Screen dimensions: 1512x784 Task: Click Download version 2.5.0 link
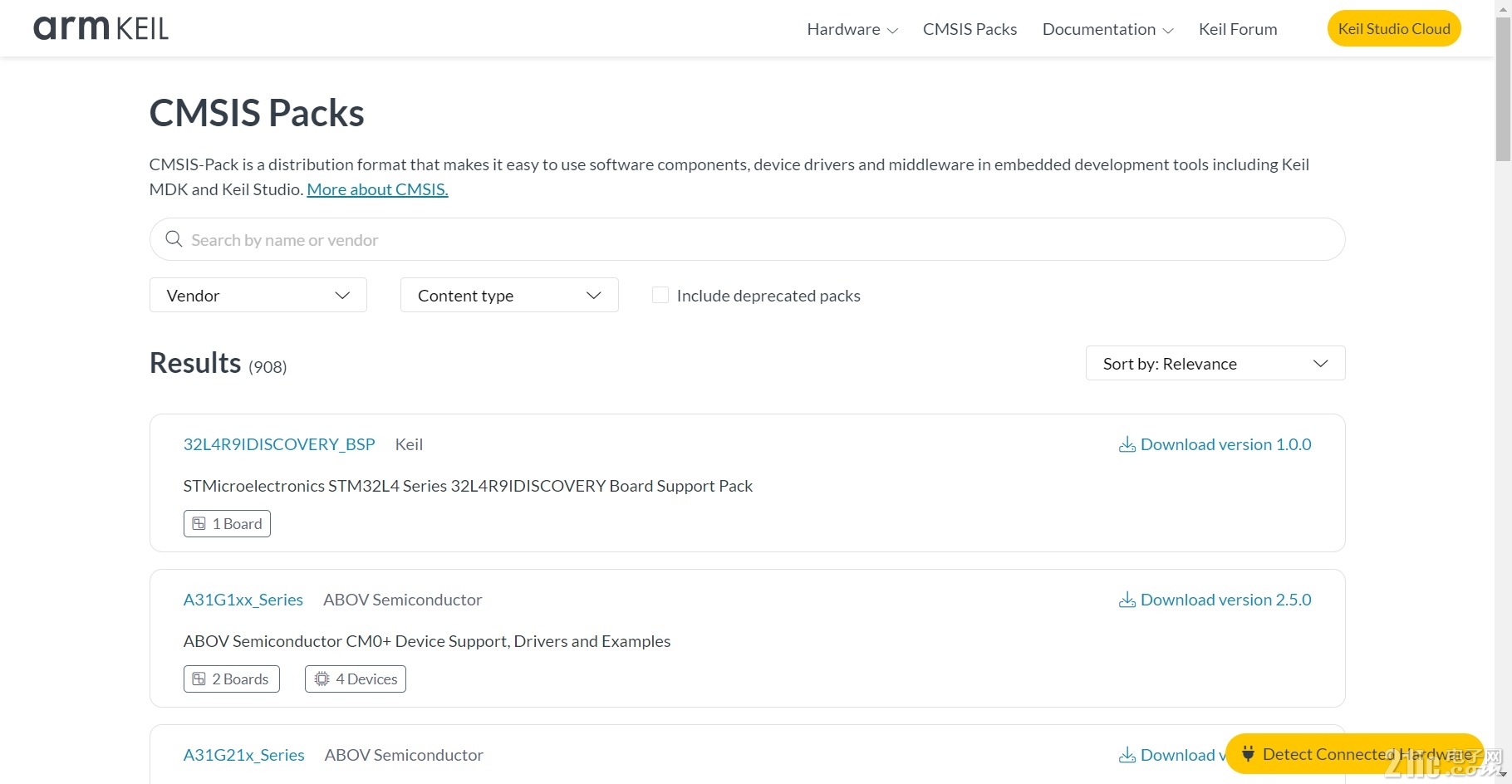pyautogui.click(x=1215, y=600)
